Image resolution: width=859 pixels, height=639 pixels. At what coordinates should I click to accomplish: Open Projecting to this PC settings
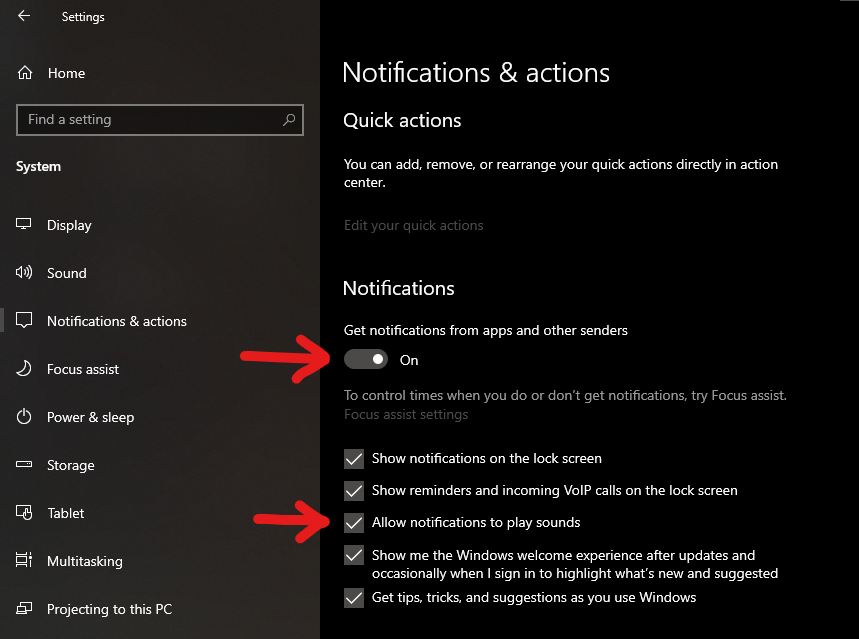point(110,609)
